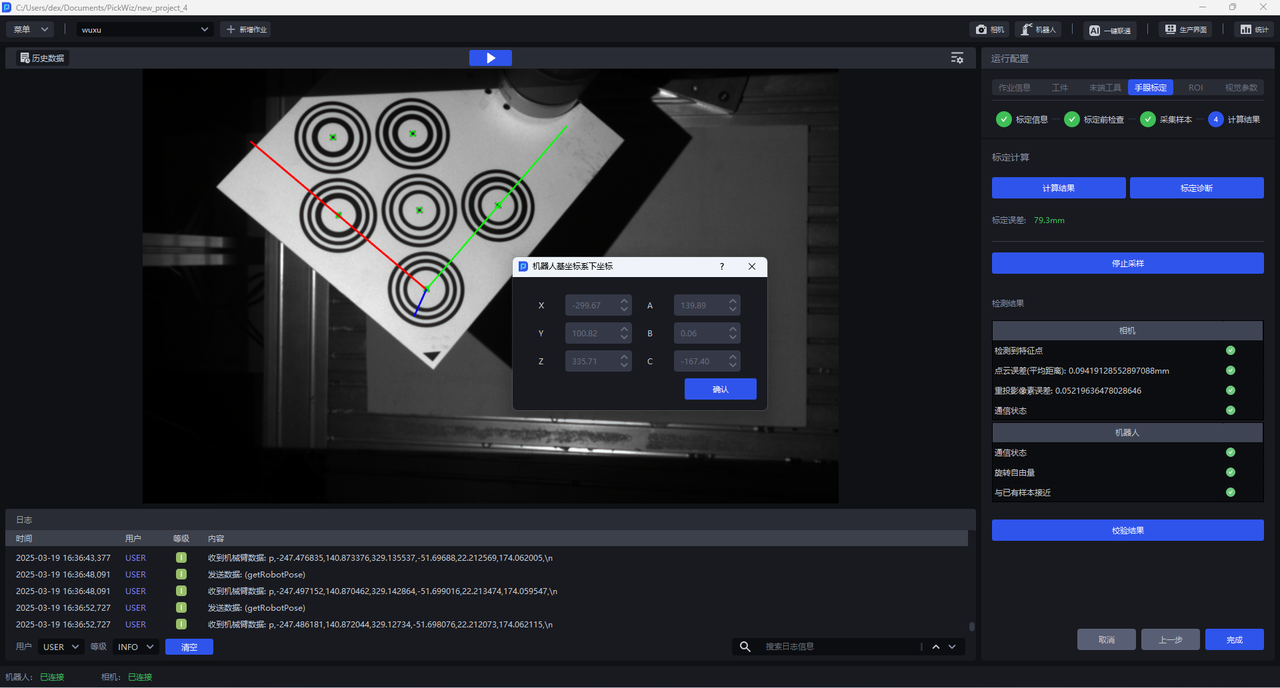Open 历史数据 history data
This screenshot has width=1280, height=688.
pyautogui.click(x=41, y=58)
